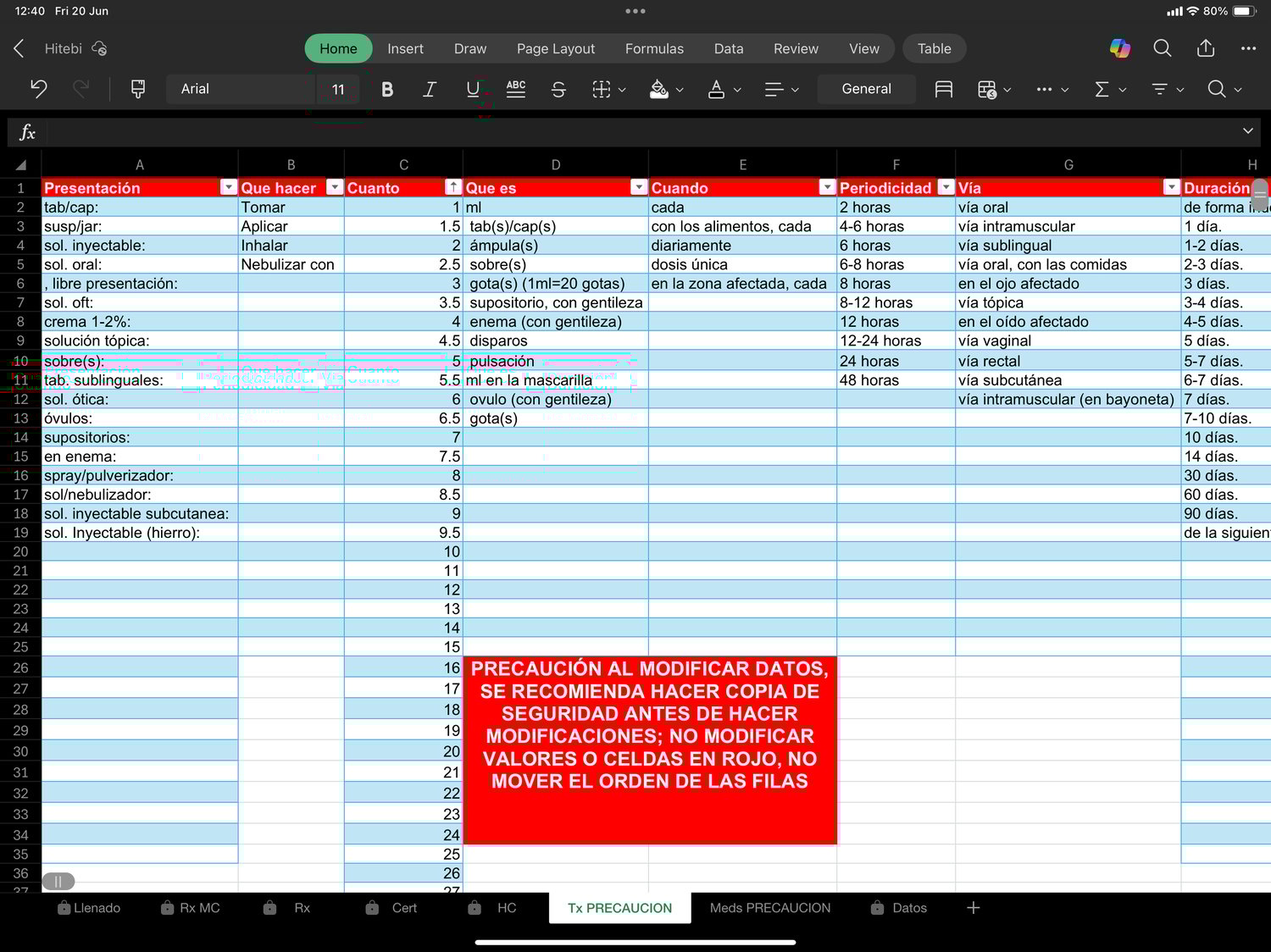Open the Vía column filter
The image size is (1271, 952).
coord(1171,187)
